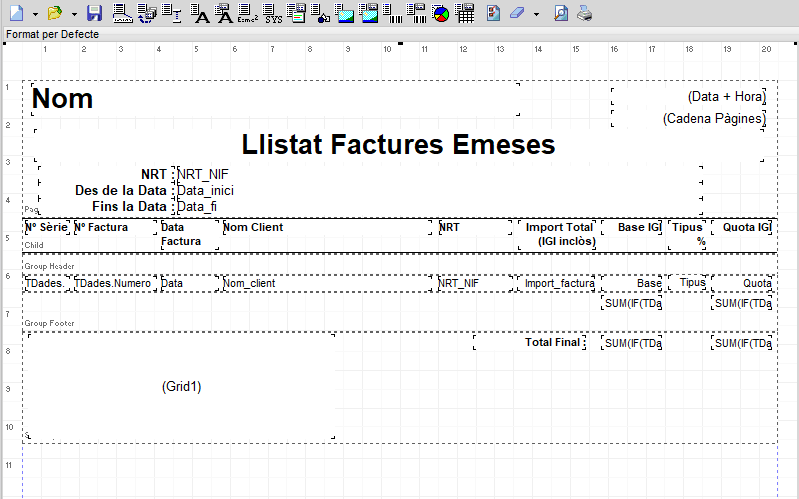This screenshot has width=799, height=499.
Task: Select the 'Base' detail field
Action: pyautogui.click(x=632, y=283)
